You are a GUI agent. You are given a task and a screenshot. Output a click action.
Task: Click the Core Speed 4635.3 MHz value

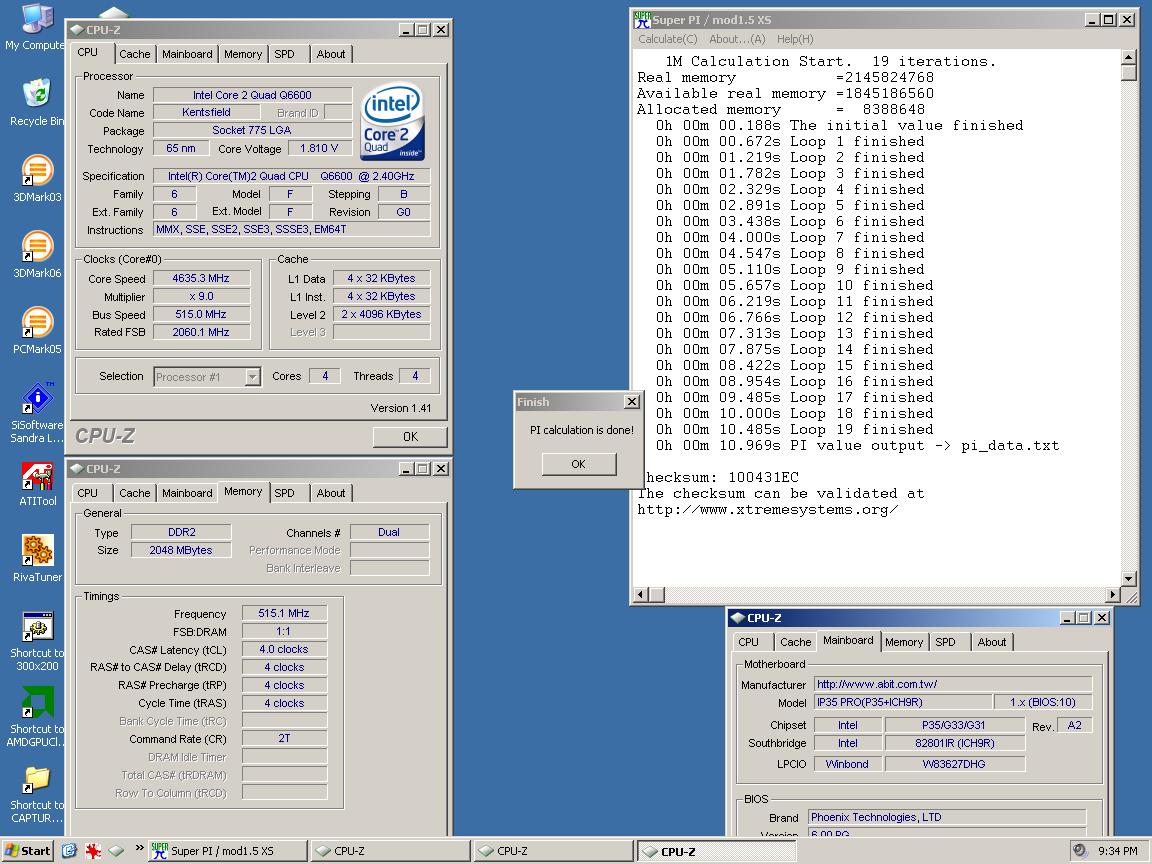(x=201, y=278)
